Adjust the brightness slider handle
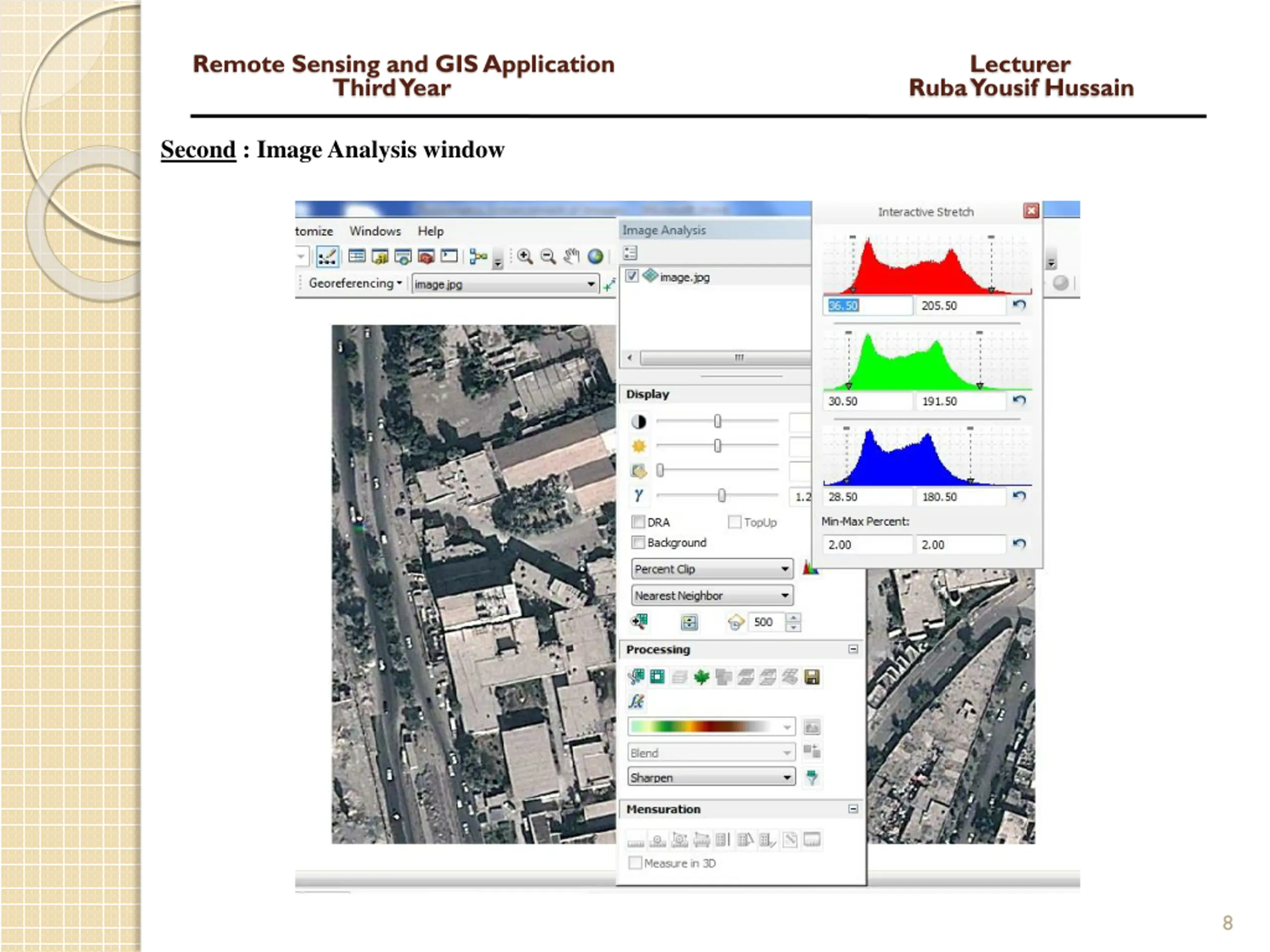 pyautogui.click(x=717, y=446)
